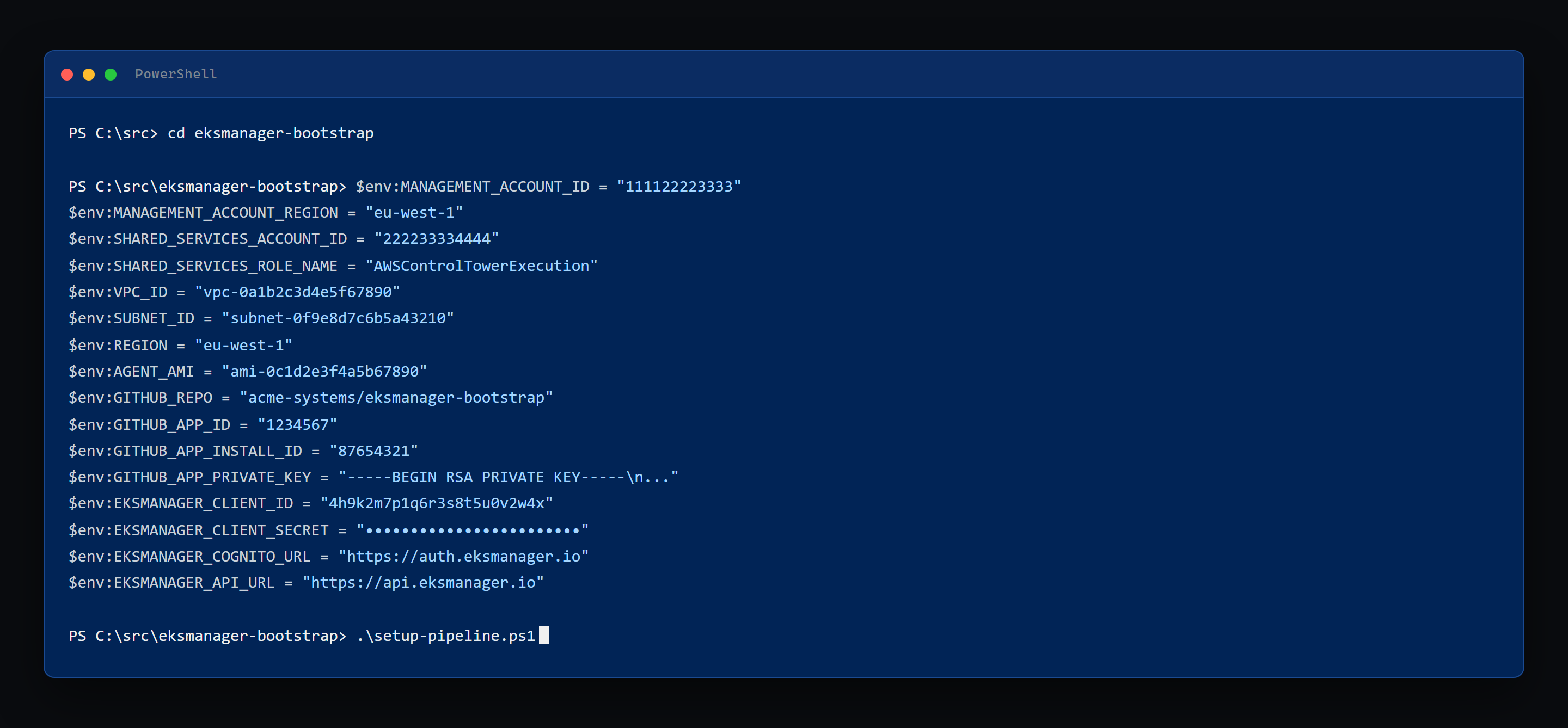Click the subnet-0f9e8d7c6b5a43210 value
The image size is (1568, 728).
pyautogui.click(x=338, y=318)
